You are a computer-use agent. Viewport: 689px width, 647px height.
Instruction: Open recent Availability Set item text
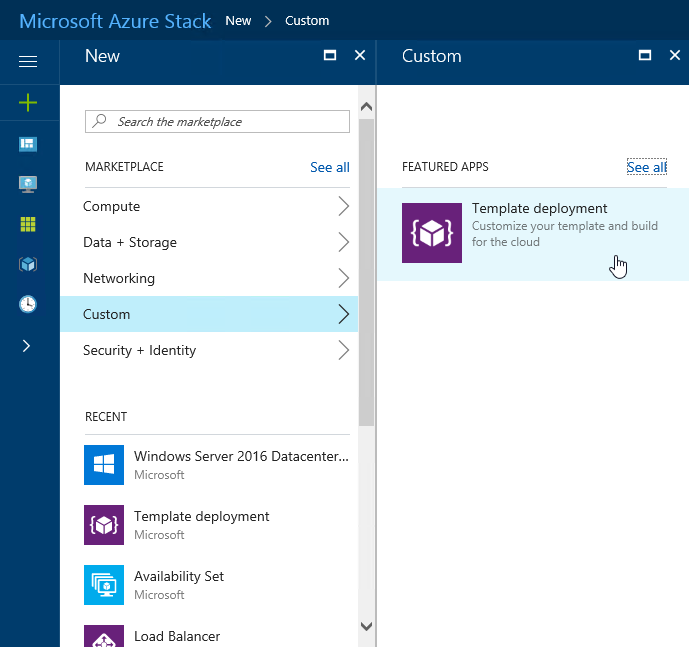coord(179,576)
